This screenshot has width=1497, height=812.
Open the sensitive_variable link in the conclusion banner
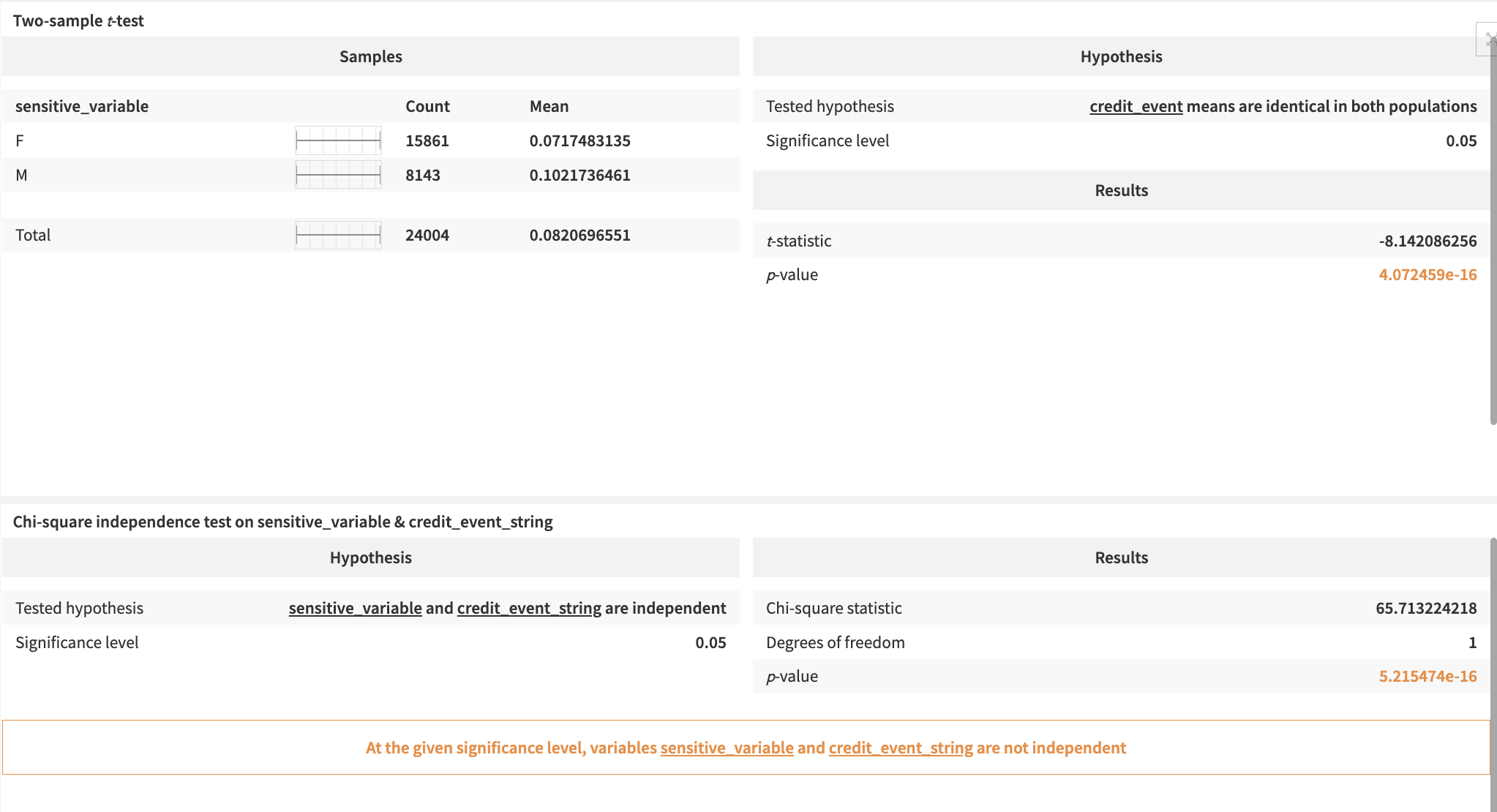tap(726, 748)
